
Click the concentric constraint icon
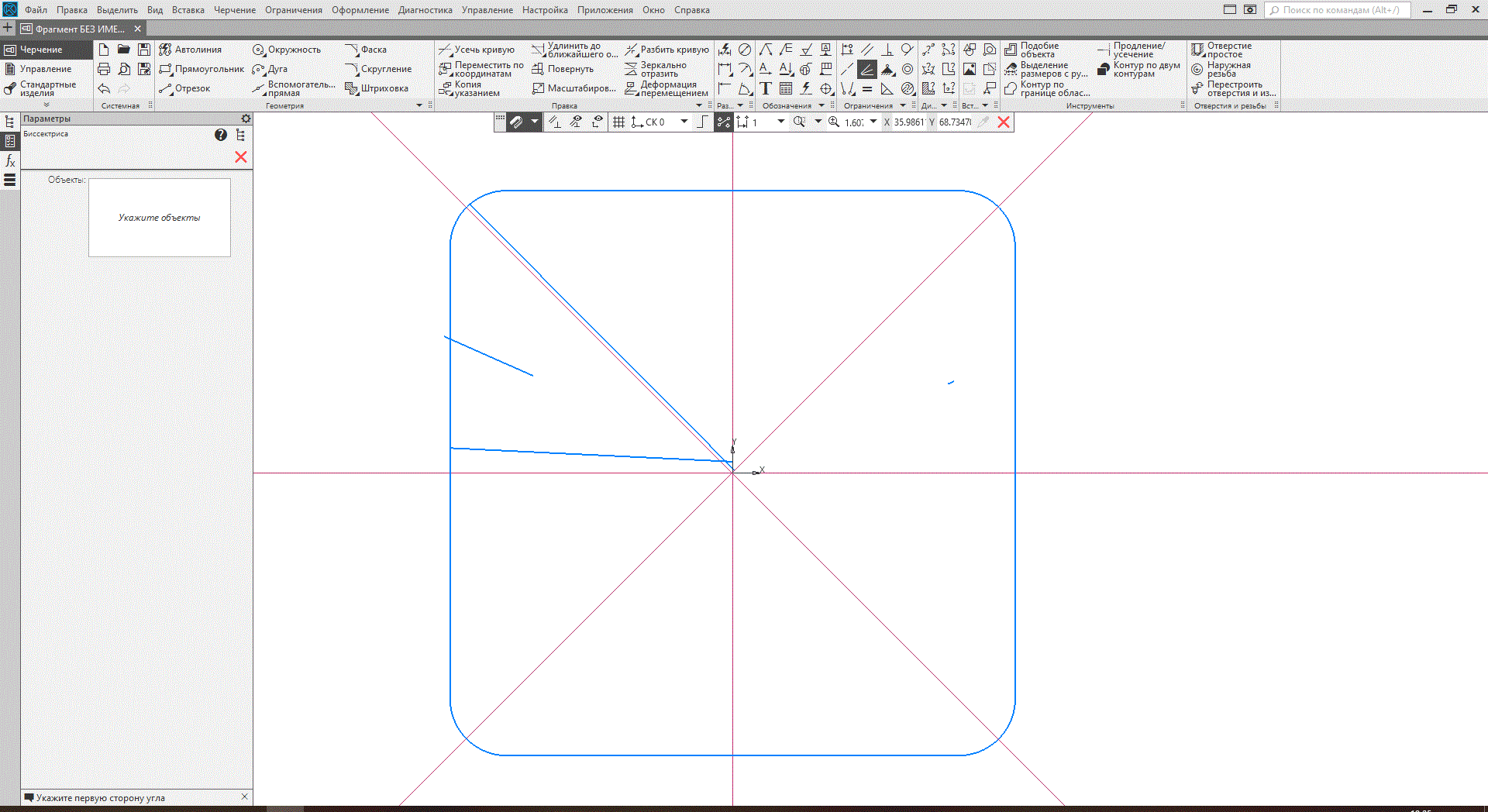pos(908,69)
